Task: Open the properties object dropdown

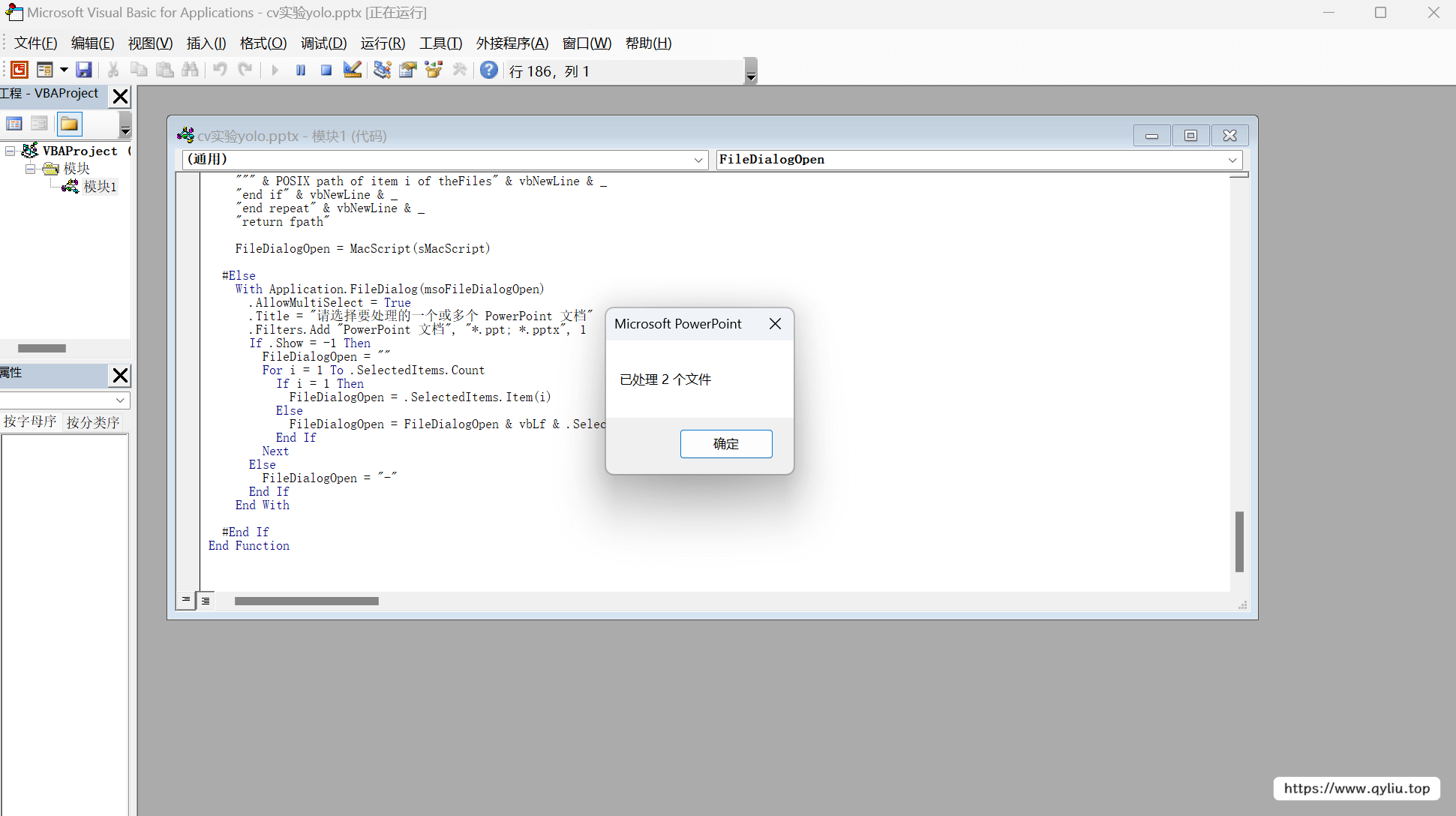Action: pyautogui.click(x=120, y=400)
